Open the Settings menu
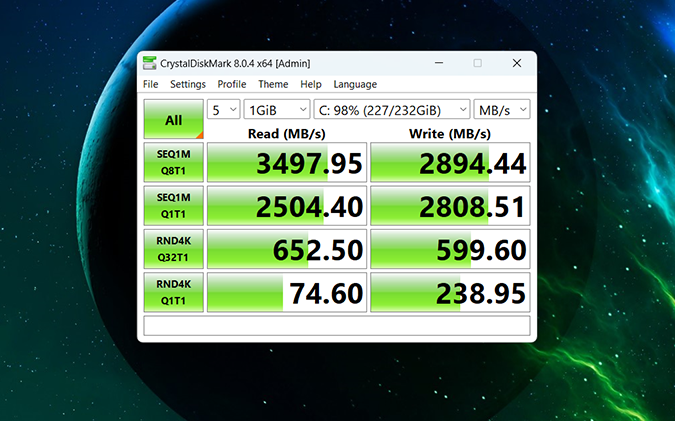 point(188,84)
